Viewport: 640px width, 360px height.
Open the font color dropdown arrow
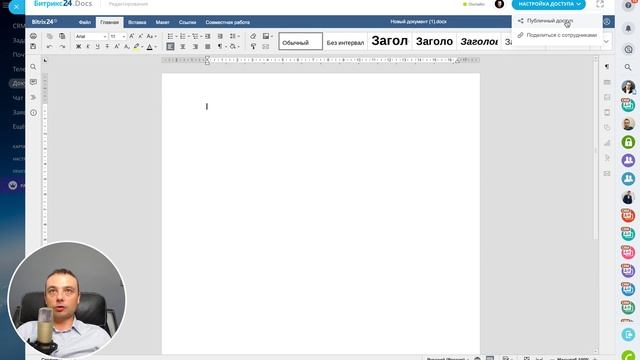coord(156,47)
